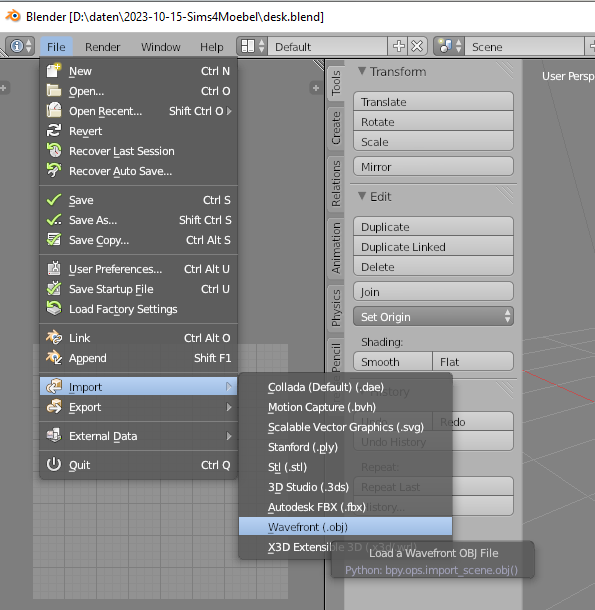
Task: Click the Scale button
Action: tap(433, 142)
